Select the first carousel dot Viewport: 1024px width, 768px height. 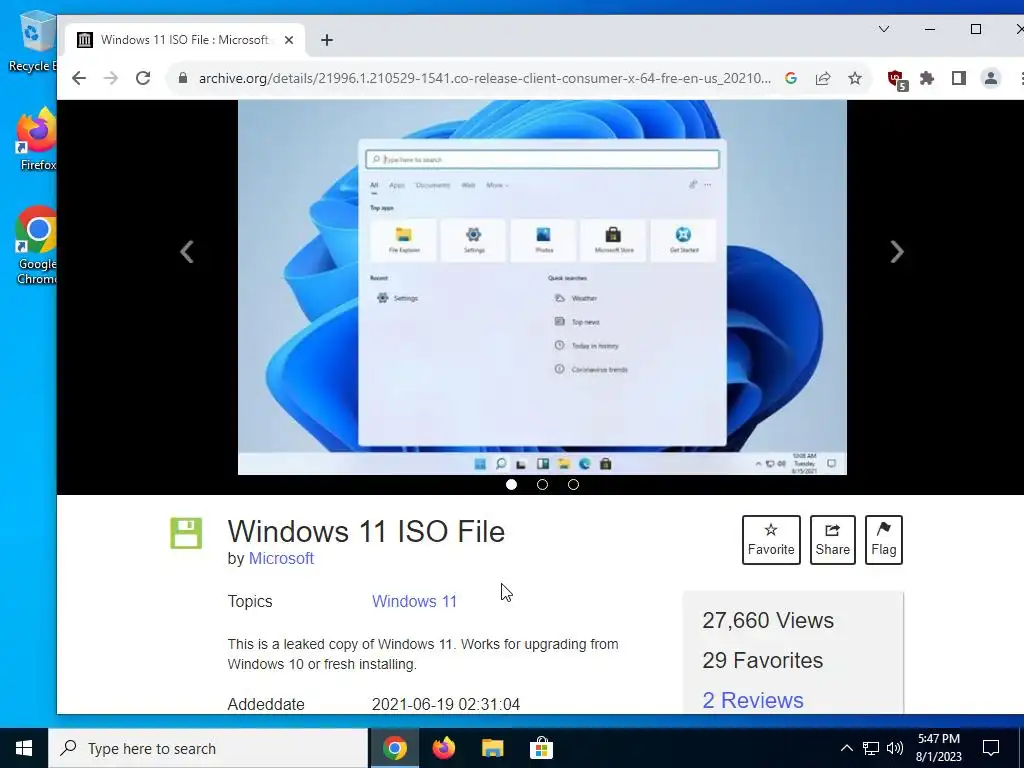(x=511, y=484)
